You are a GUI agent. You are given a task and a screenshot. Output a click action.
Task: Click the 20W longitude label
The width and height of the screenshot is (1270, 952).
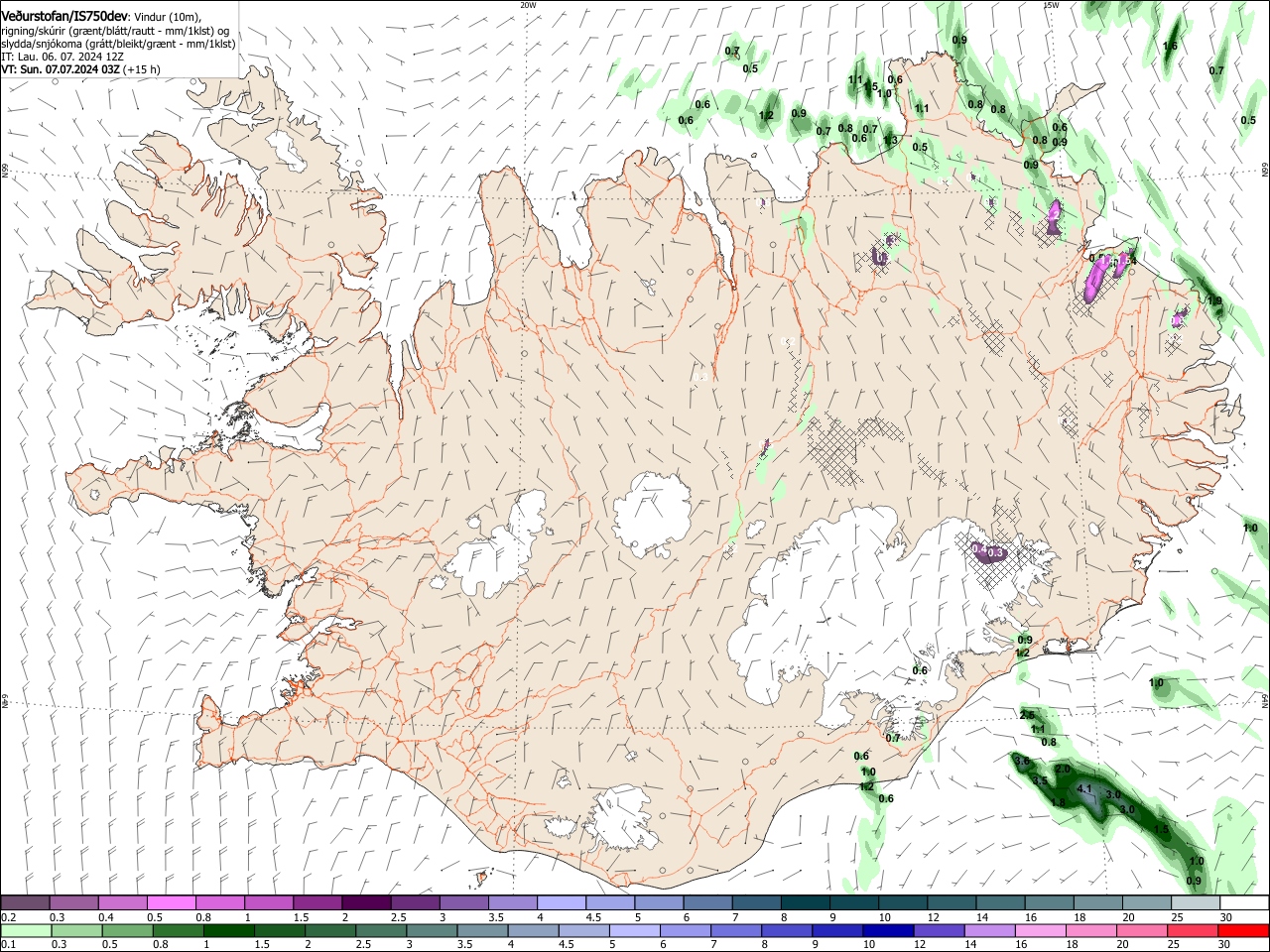528,5
